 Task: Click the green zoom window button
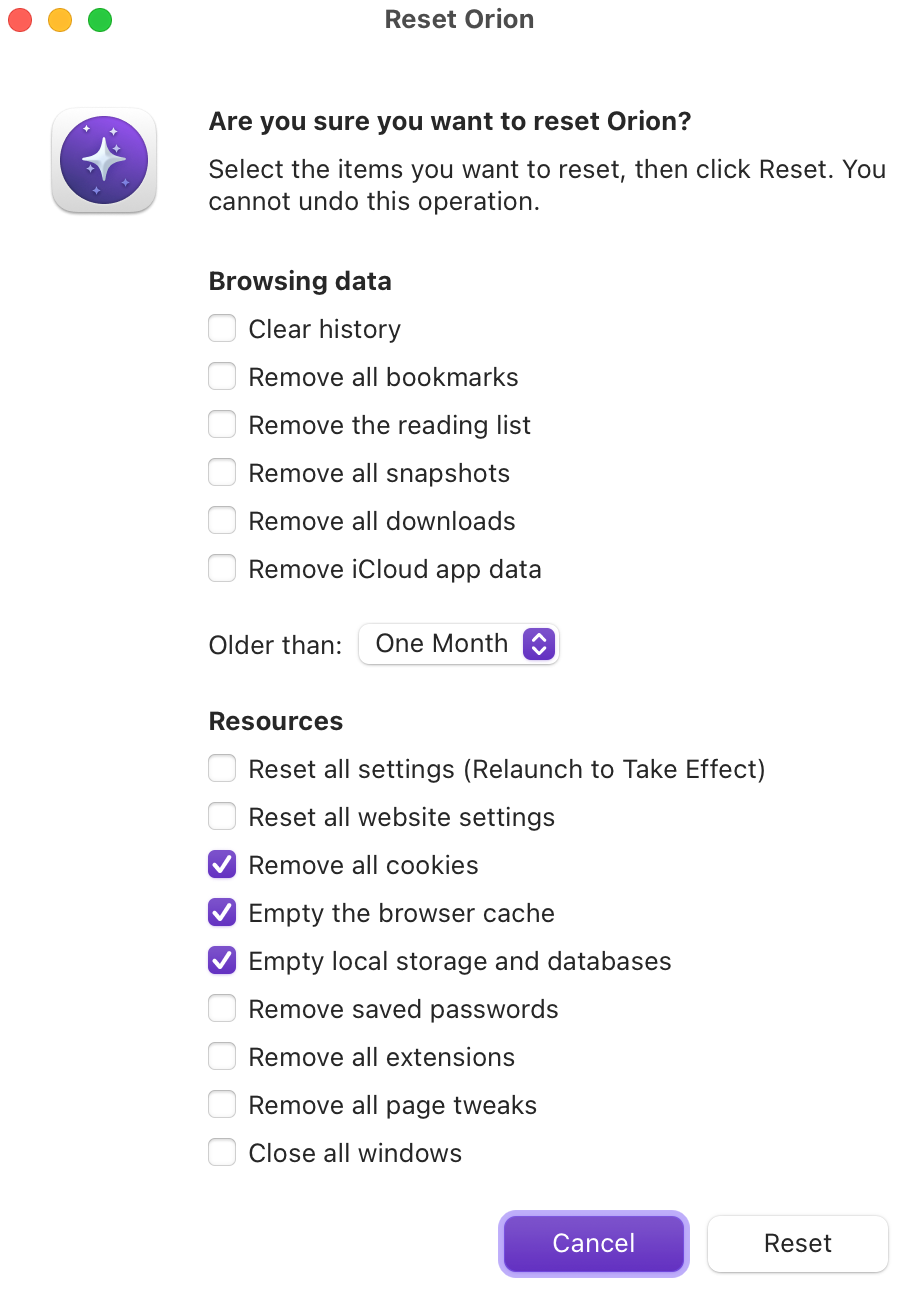coord(100,20)
